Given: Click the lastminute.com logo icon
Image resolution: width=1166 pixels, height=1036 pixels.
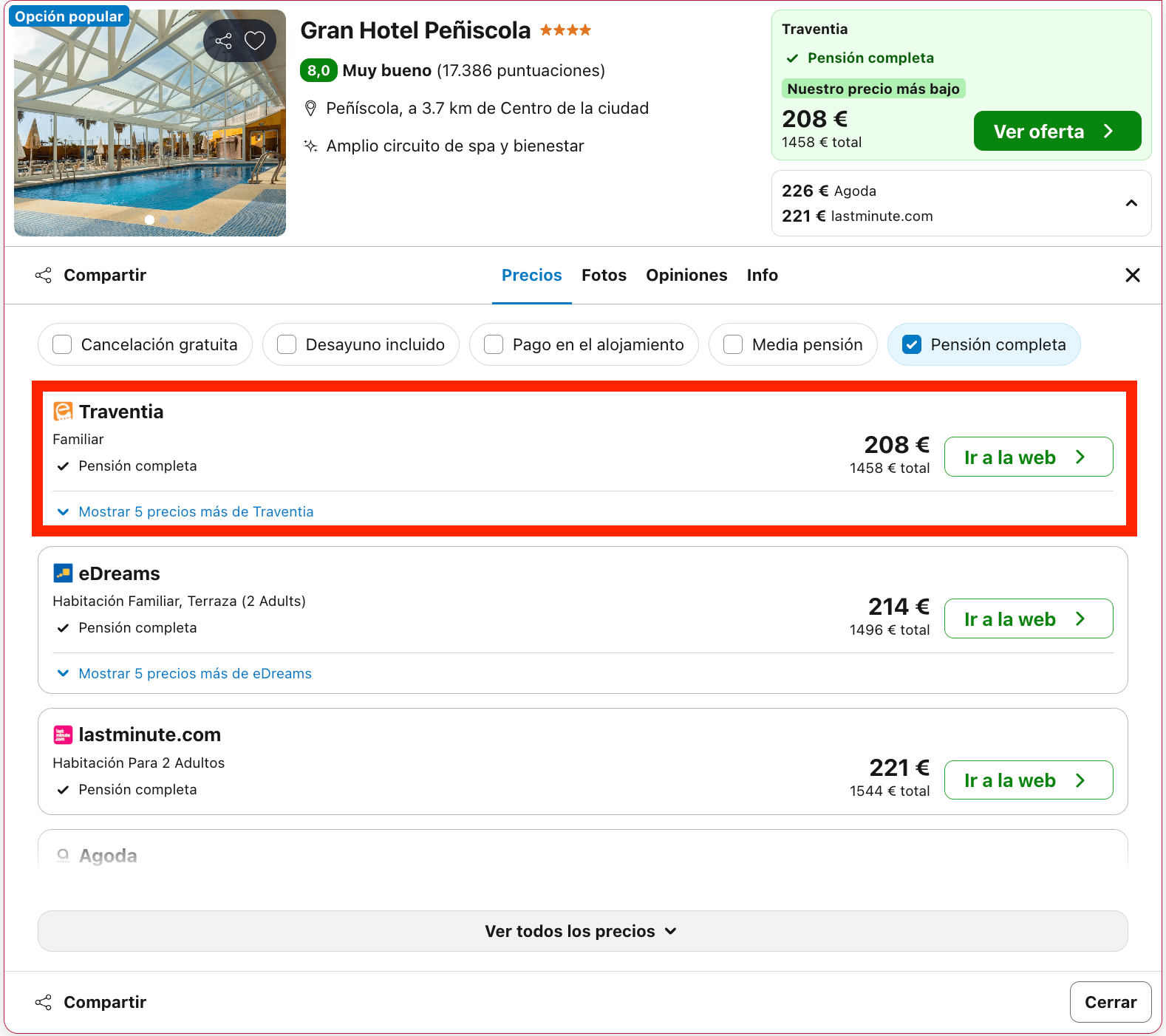Looking at the screenshot, I should click(63, 735).
